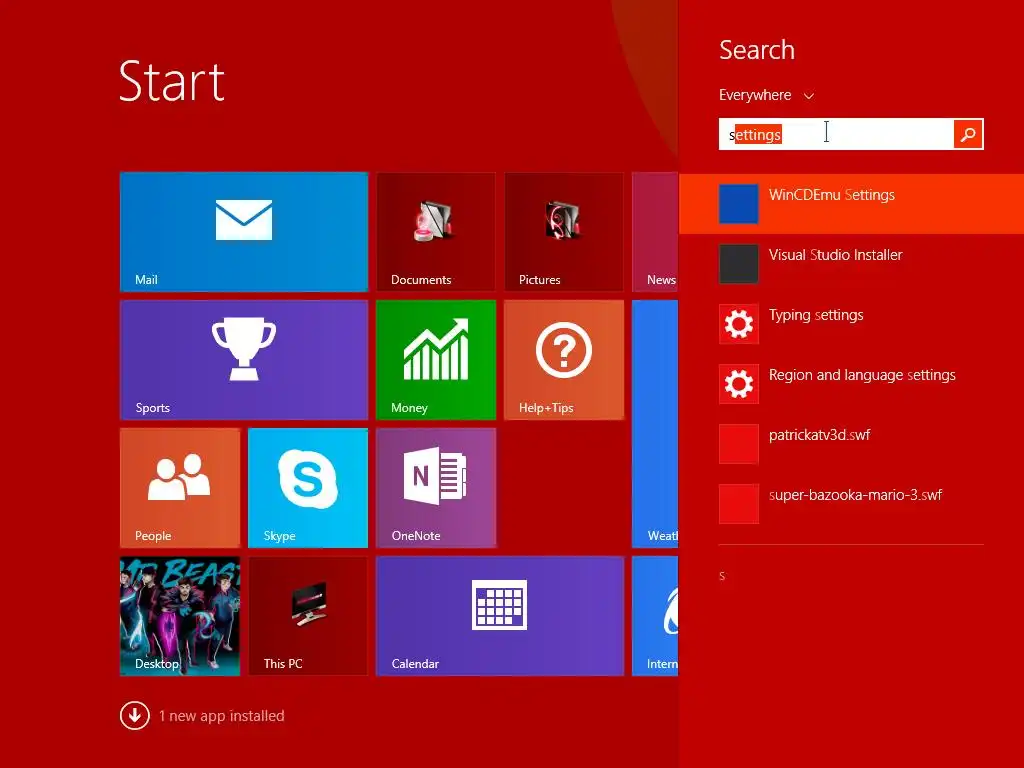Launch the OneNote tile
The image size is (1024, 768).
click(x=436, y=488)
